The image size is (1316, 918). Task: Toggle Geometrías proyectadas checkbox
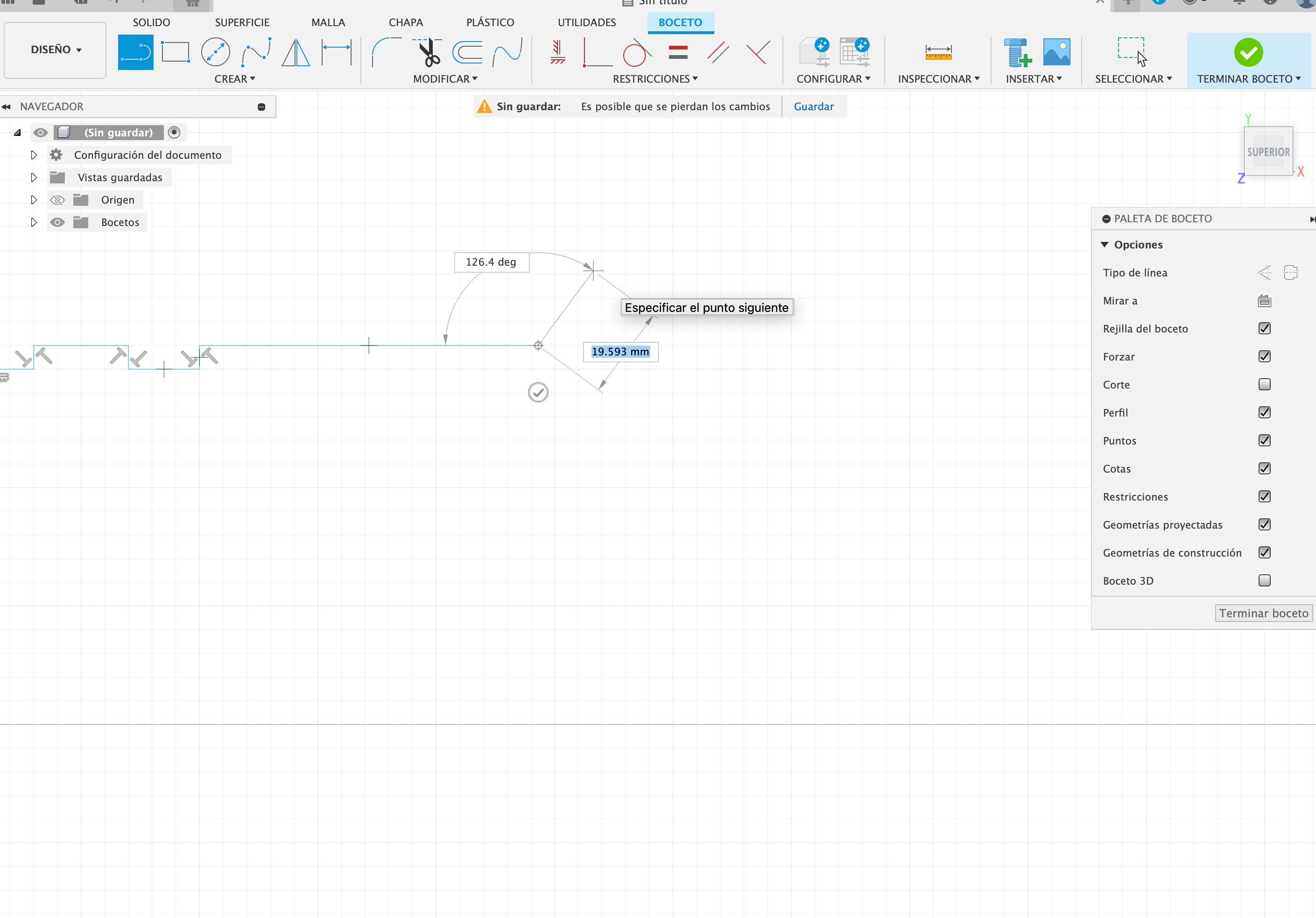pyautogui.click(x=1264, y=525)
